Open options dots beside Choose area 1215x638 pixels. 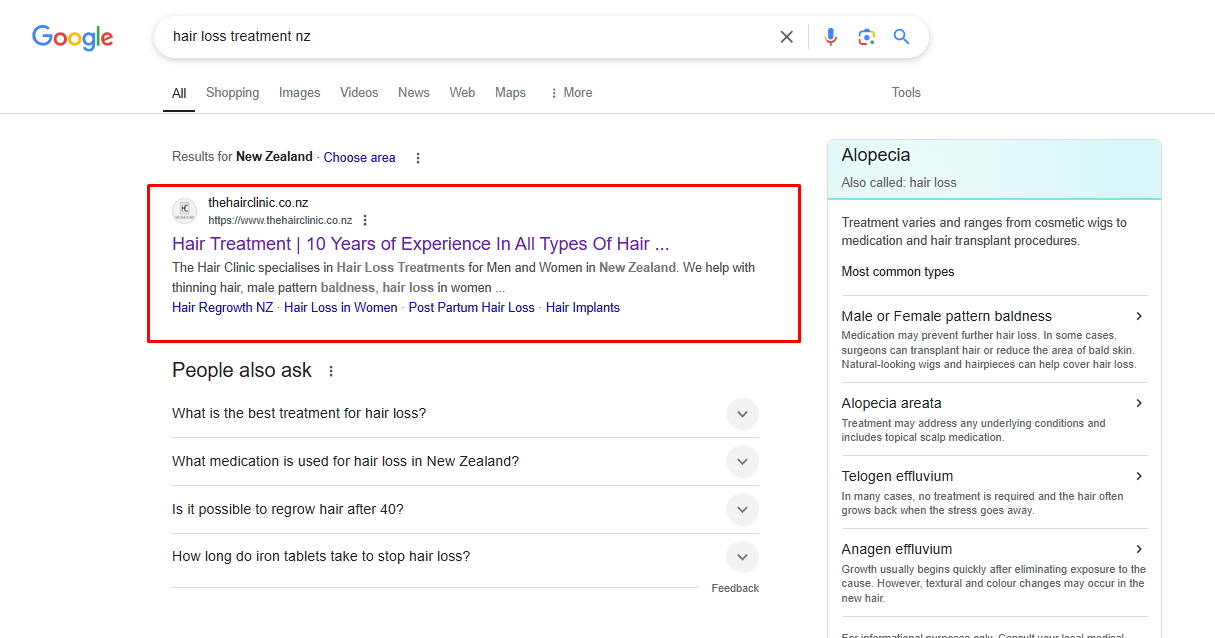[x=418, y=158]
